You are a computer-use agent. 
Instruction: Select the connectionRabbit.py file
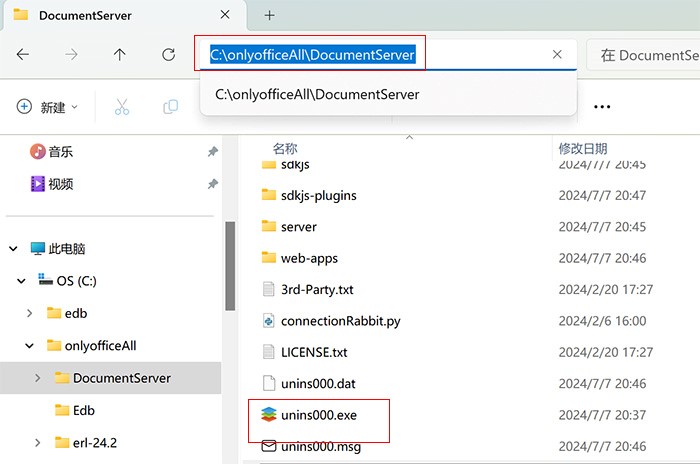[331, 321]
